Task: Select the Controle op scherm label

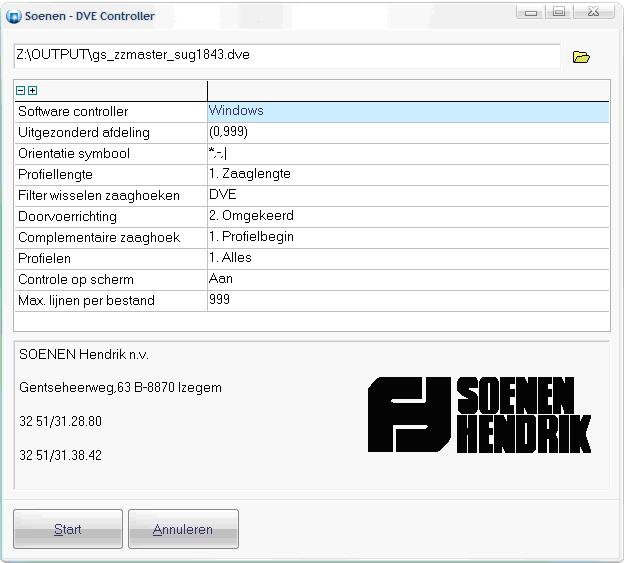Action: [76, 280]
